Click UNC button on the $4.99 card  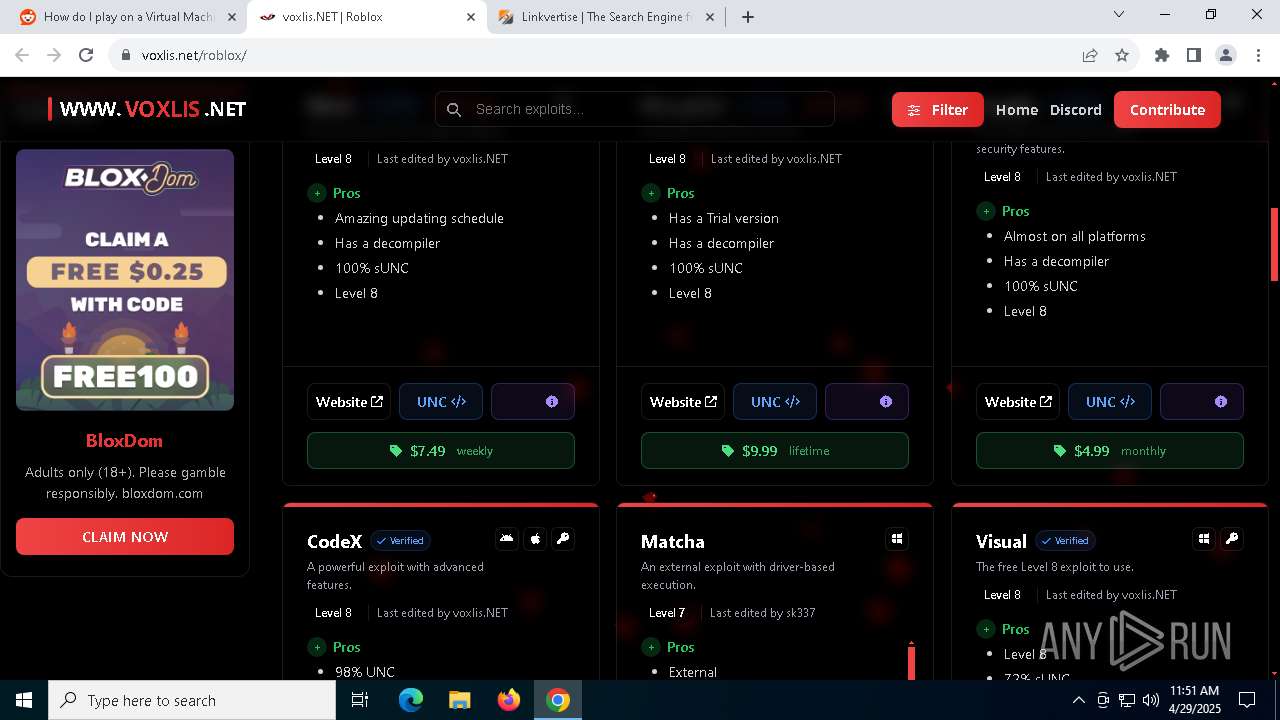click(x=1110, y=401)
